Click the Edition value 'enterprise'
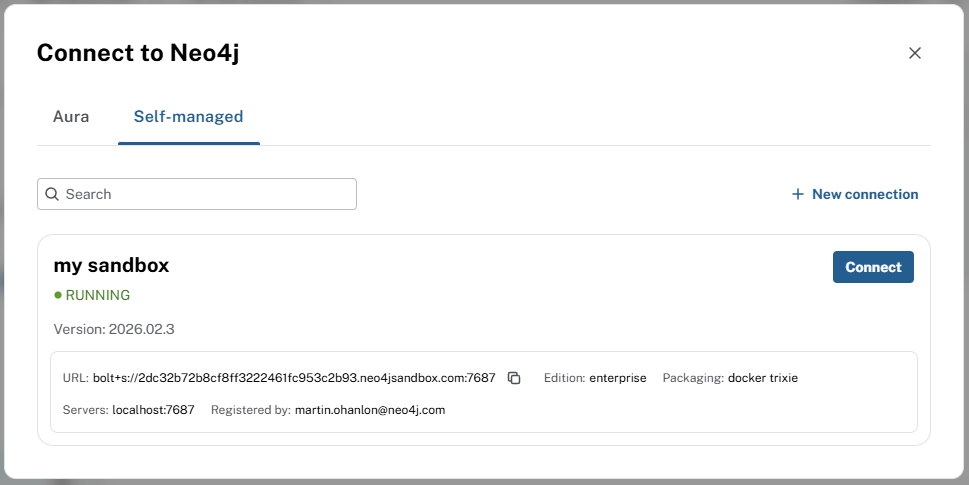The image size is (969, 485). pyautogui.click(x=617, y=377)
